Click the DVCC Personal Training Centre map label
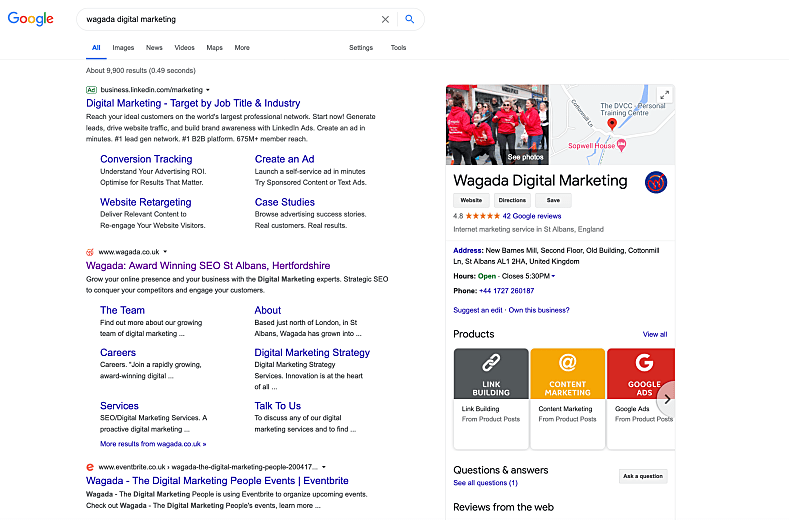 tap(633, 109)
